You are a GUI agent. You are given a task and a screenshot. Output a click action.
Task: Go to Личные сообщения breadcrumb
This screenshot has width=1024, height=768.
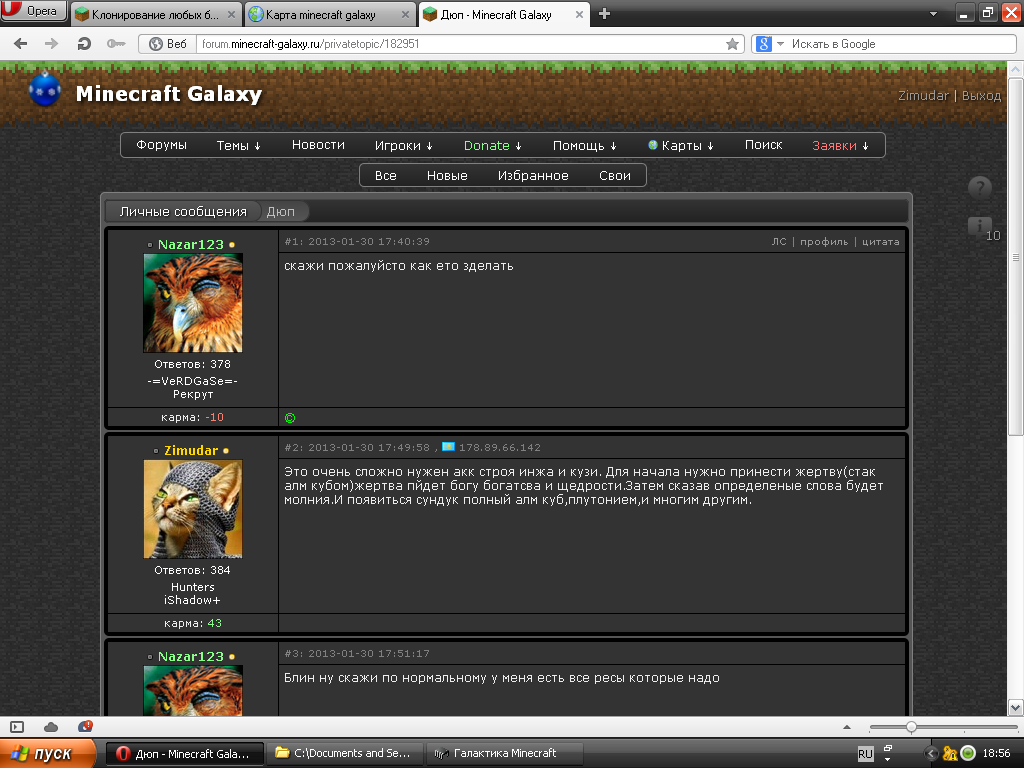tap(183, 212)
